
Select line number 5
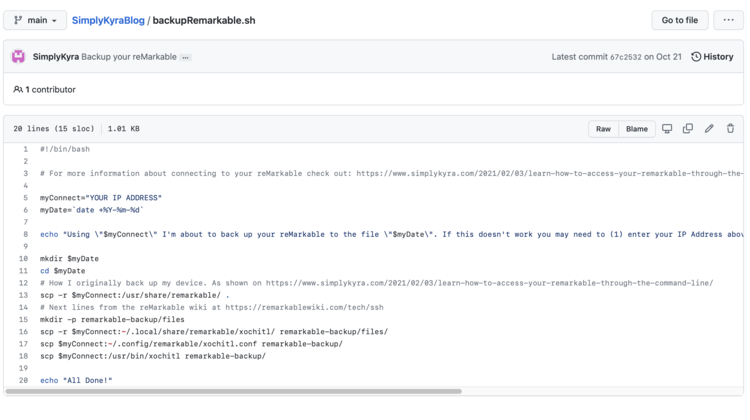click(x=25, y=198)
